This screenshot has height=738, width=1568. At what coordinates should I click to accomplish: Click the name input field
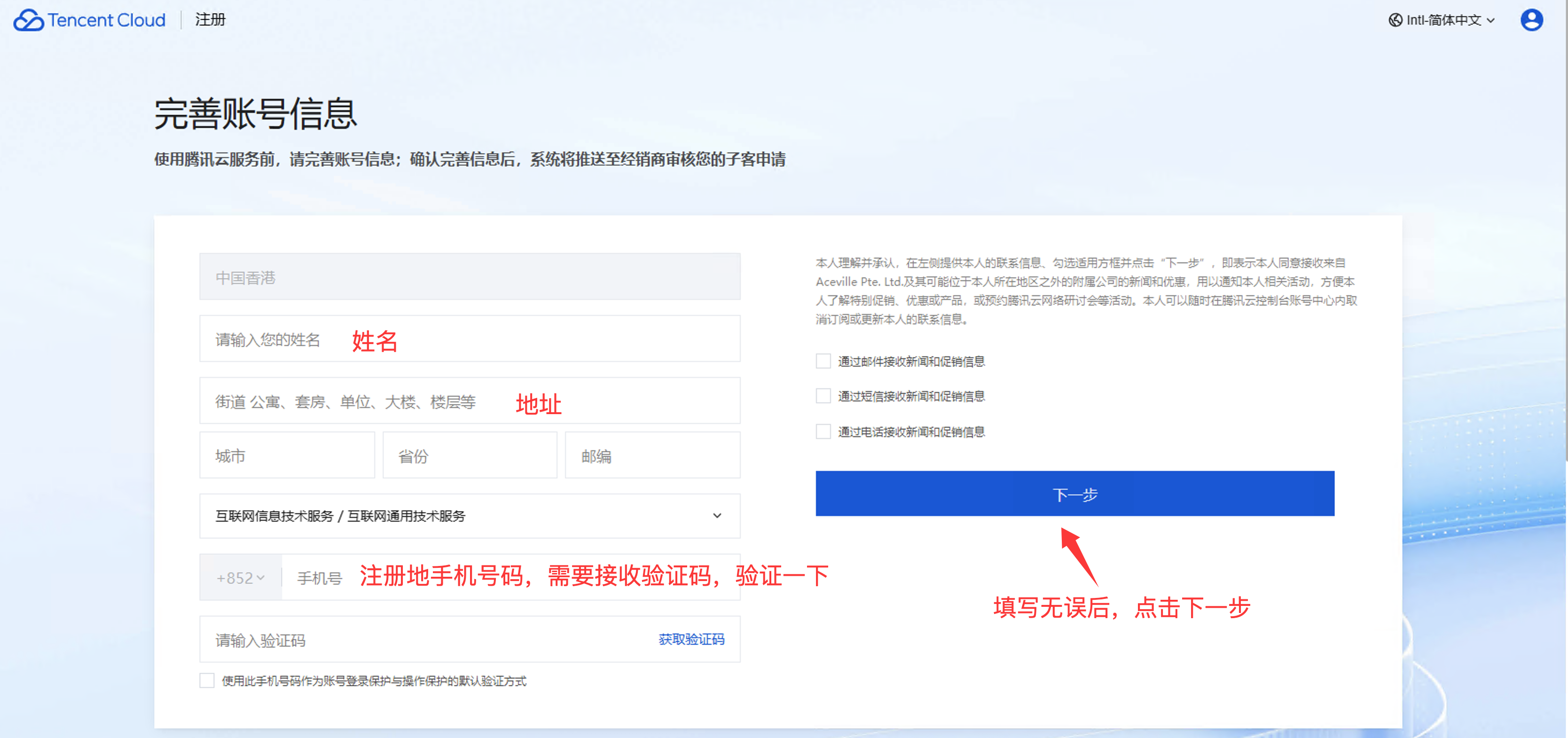click(x=469, y=338)
